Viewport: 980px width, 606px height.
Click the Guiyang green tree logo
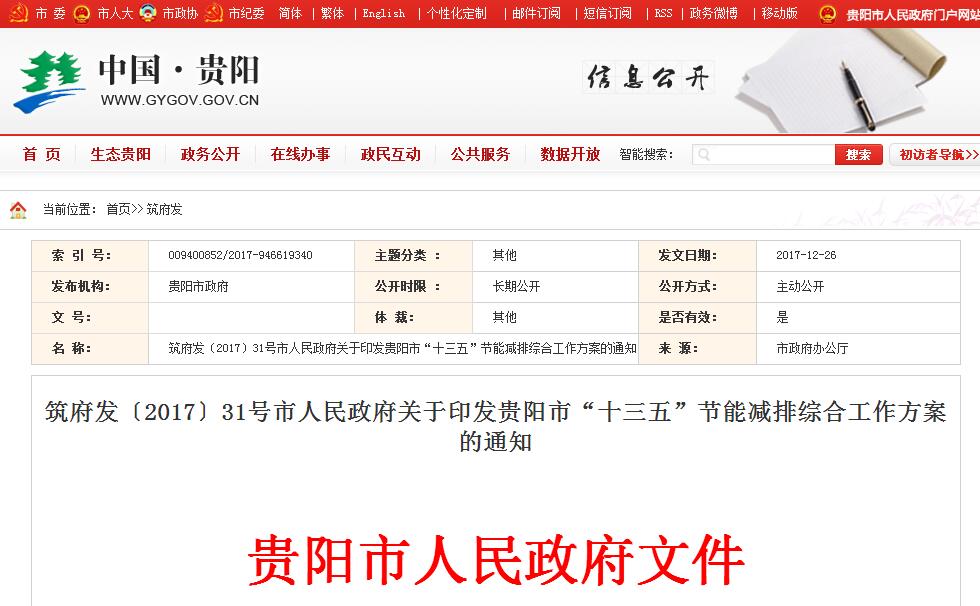click(49, 82)
